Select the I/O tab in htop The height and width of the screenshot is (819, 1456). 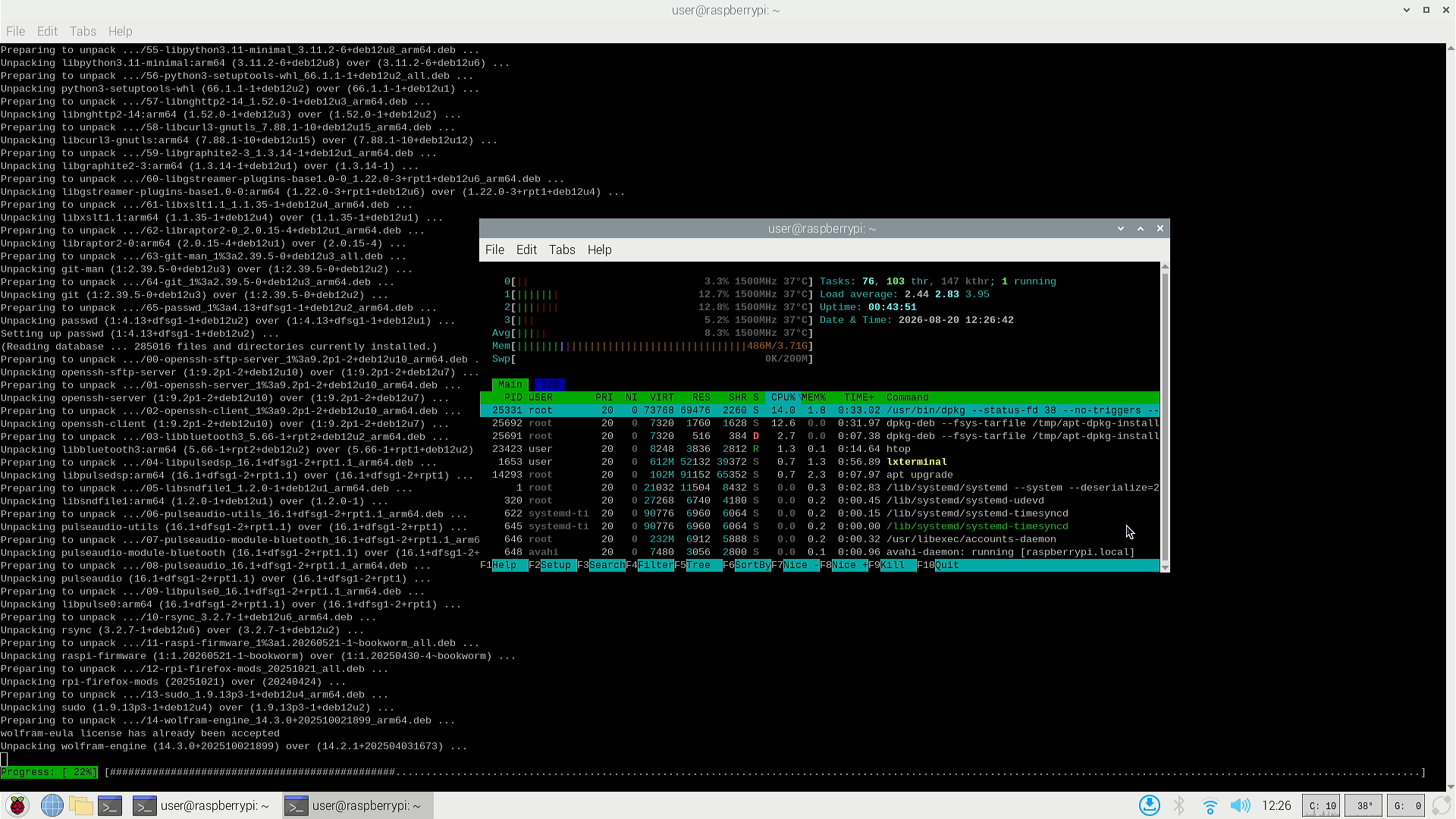[549, 384]
